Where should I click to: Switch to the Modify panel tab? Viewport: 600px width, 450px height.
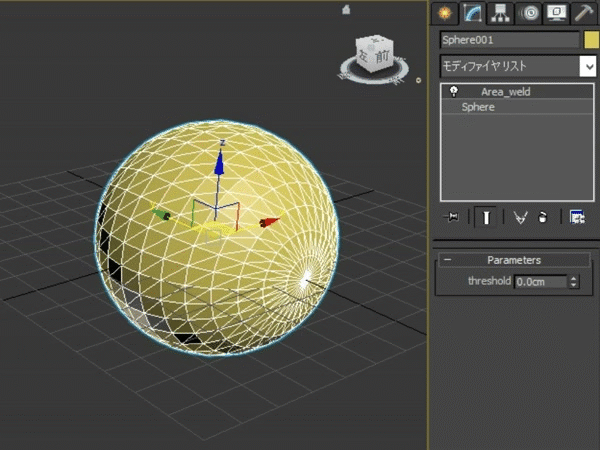pos(473,13)
